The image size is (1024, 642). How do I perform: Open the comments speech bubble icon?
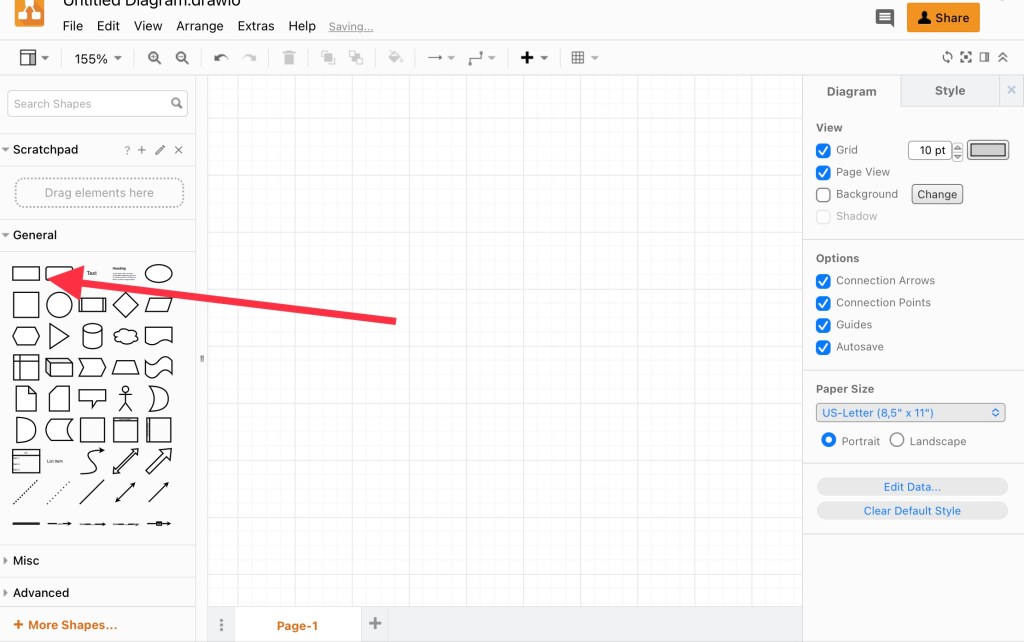(884, 18)
